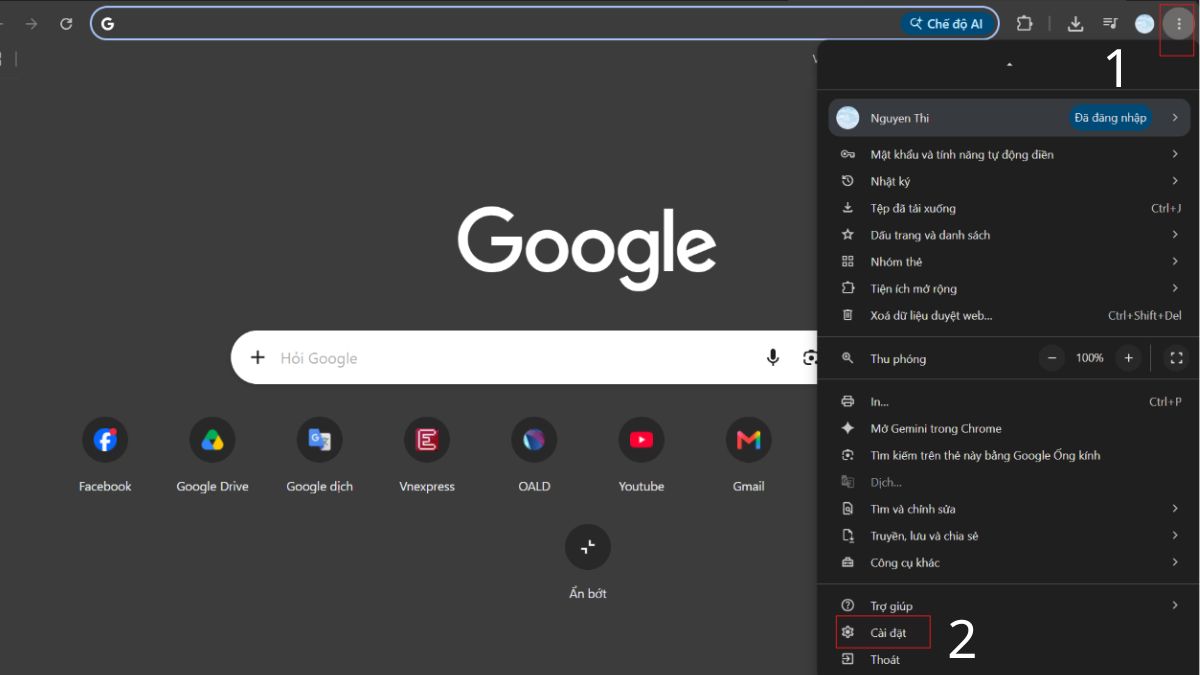Increase zoom with the plus button
The width and height of the screenshot is (1200, 675).
(1128, 358)
